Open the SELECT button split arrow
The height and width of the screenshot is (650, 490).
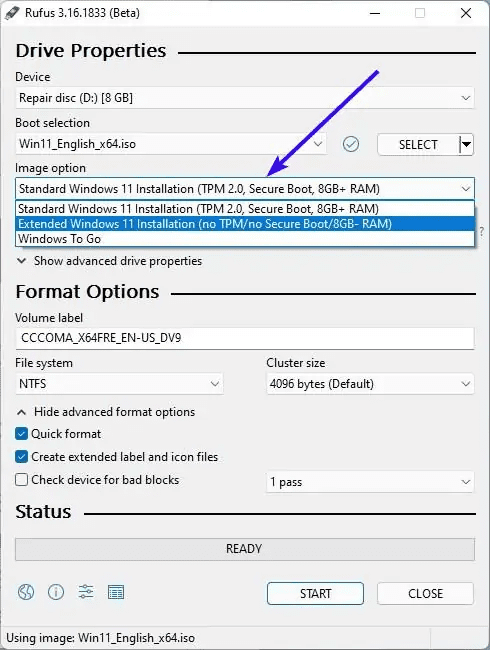coord(466,145)
